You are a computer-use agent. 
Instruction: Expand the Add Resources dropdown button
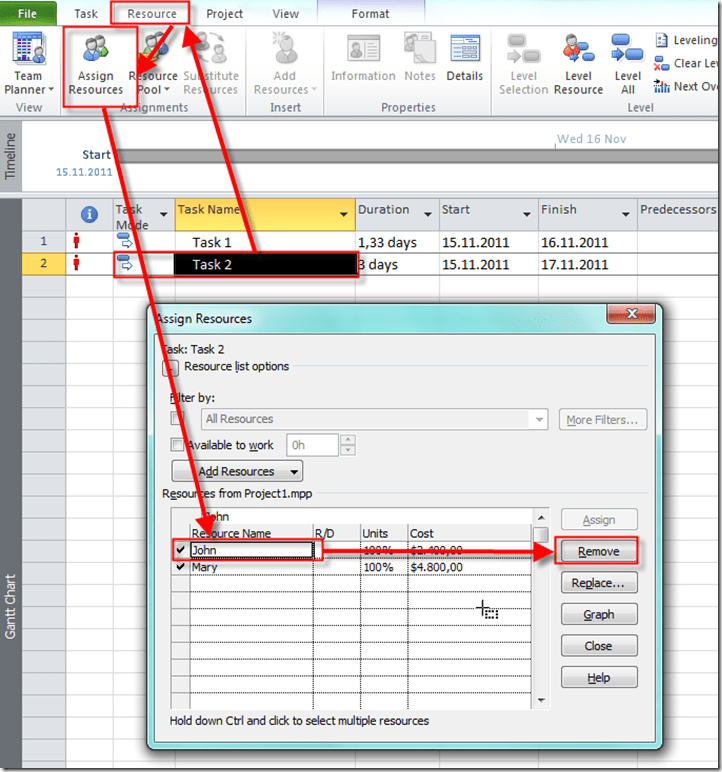pos(237,471)
